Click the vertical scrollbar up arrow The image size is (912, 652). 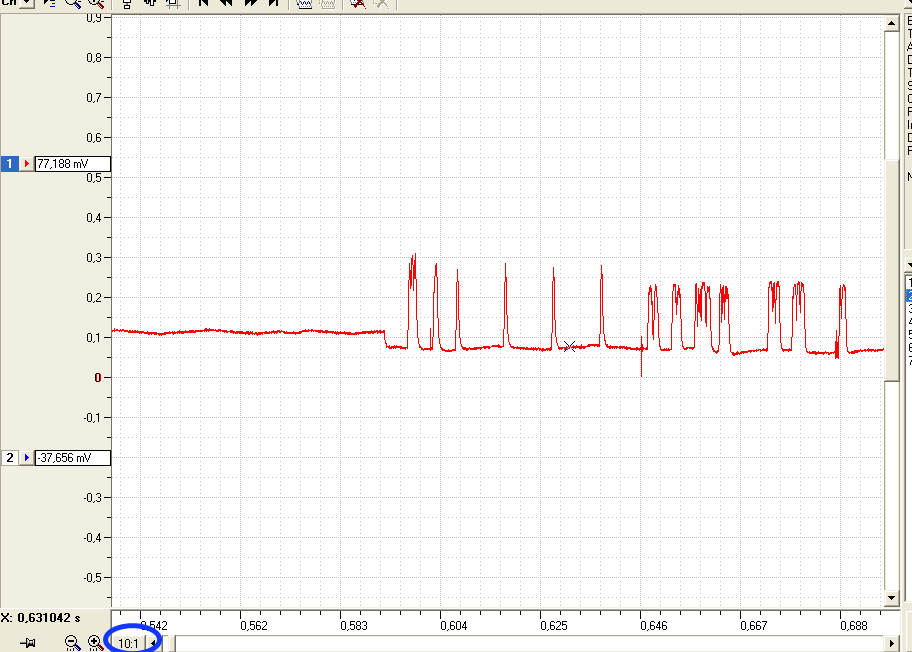[x=891, y=23]
